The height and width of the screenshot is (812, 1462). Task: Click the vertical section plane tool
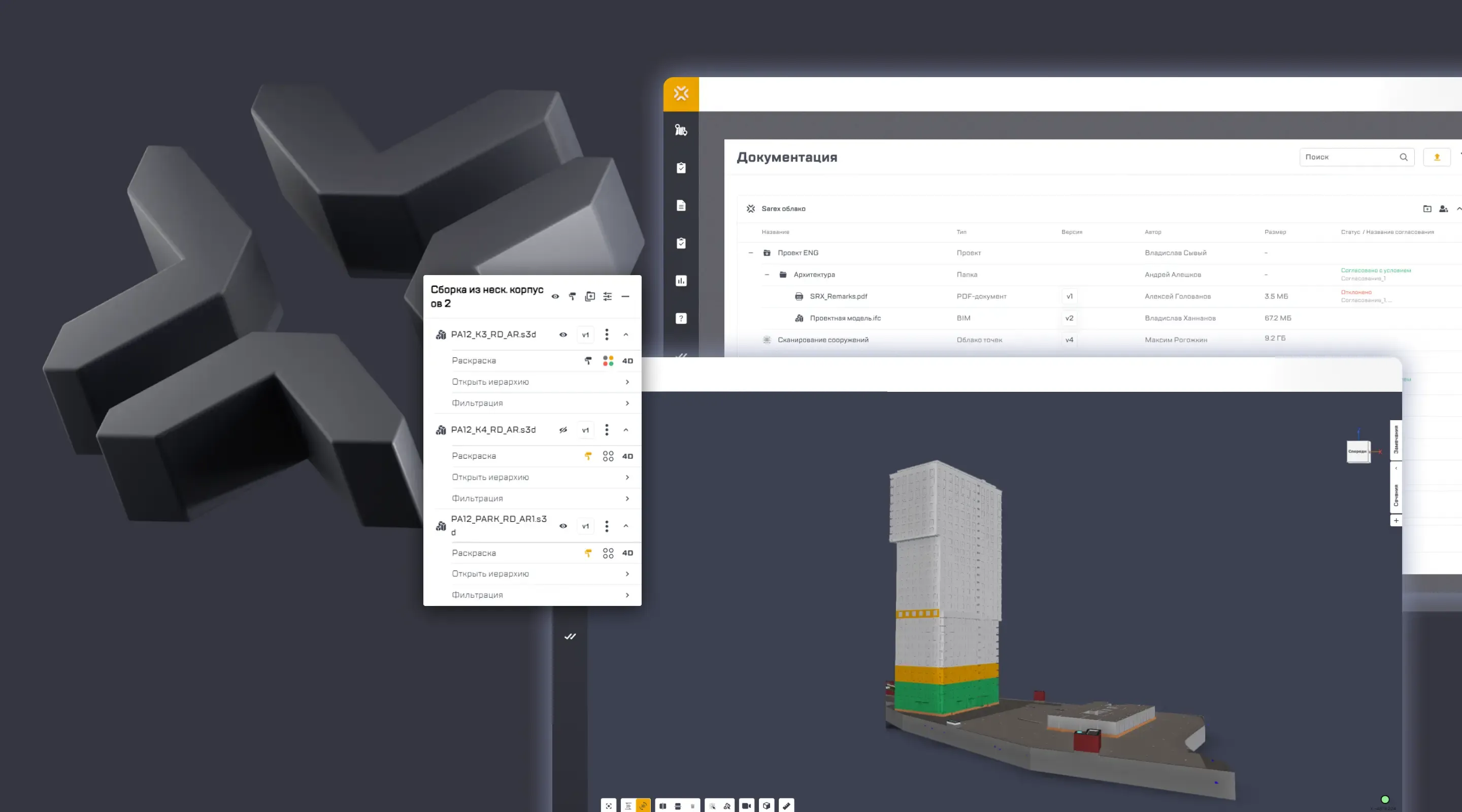[x=663, y=806]
